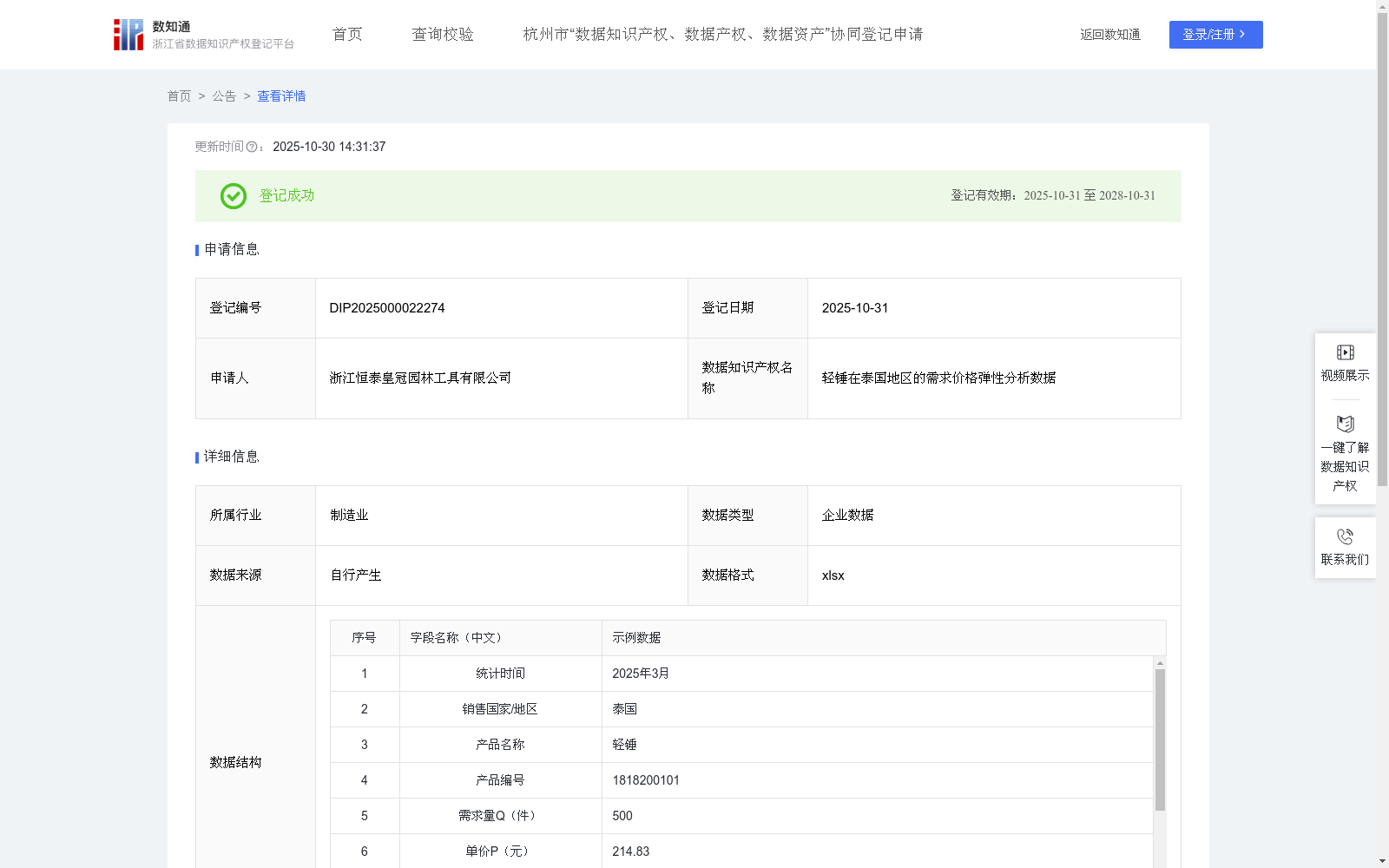Click the xlsx data format value

(833, 575)
